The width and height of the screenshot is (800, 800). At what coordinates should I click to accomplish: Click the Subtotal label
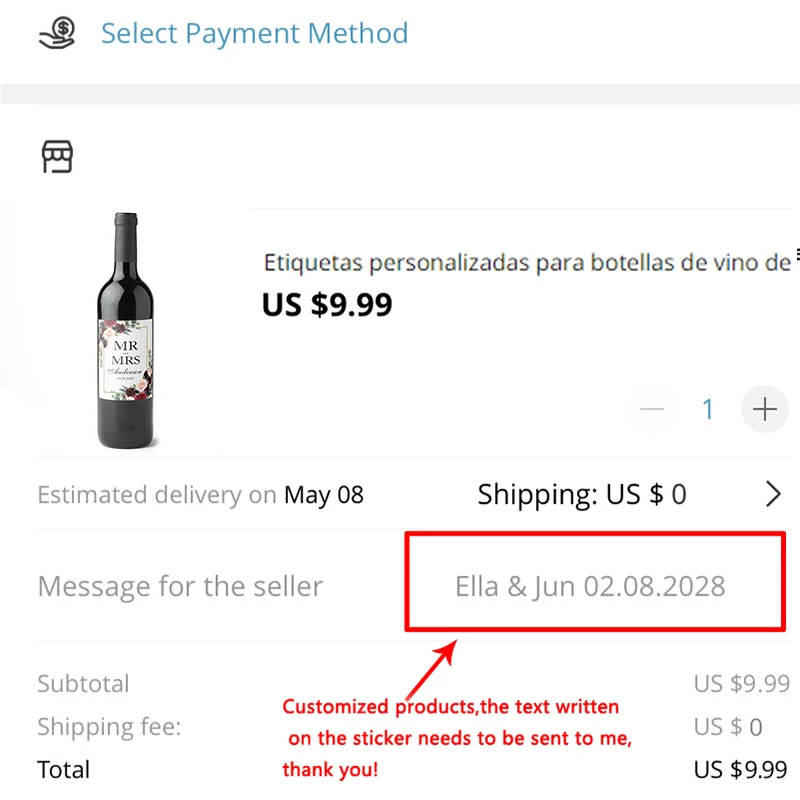coord(83,684)
